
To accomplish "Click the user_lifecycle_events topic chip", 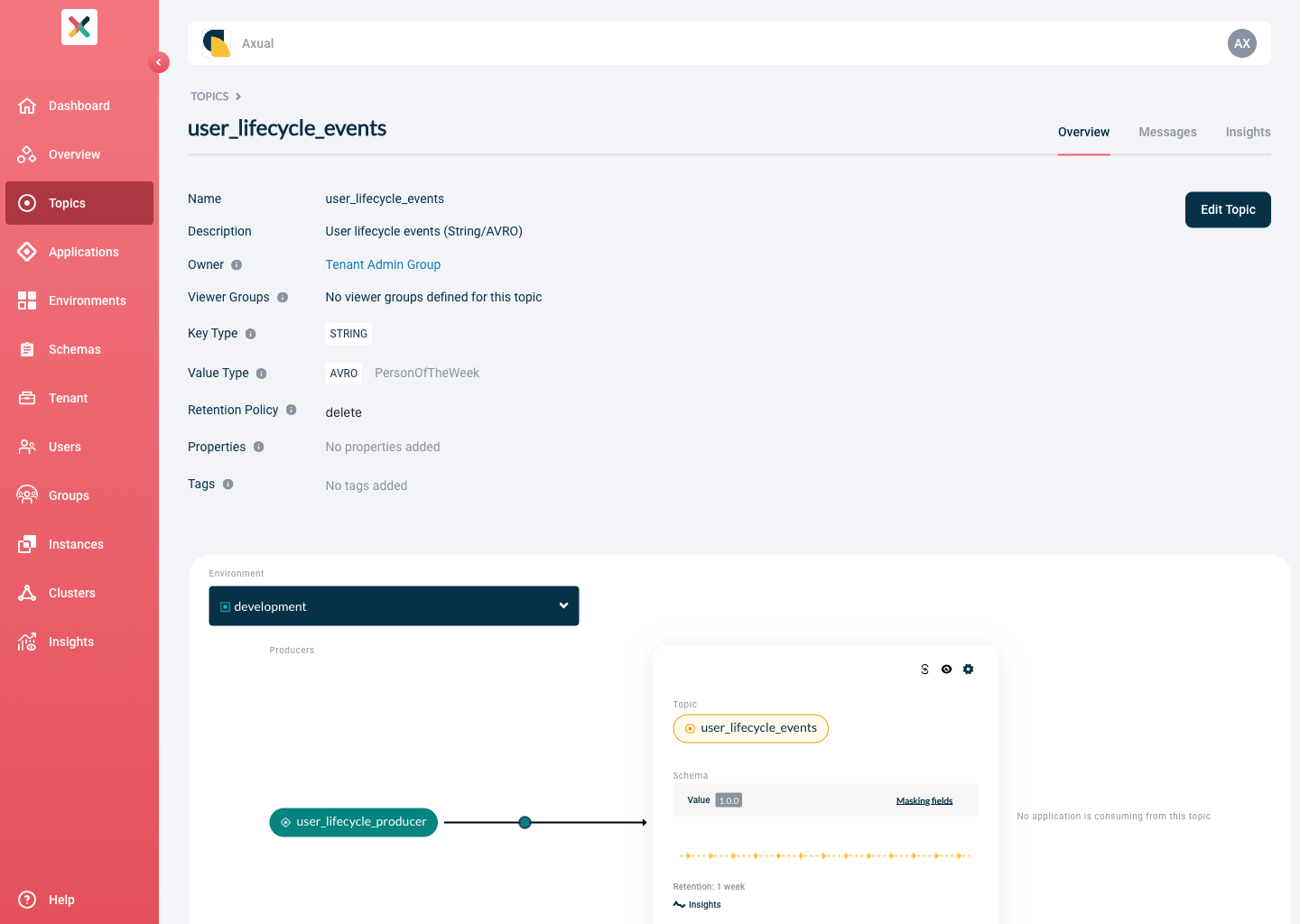I will [x=750, y=728].
